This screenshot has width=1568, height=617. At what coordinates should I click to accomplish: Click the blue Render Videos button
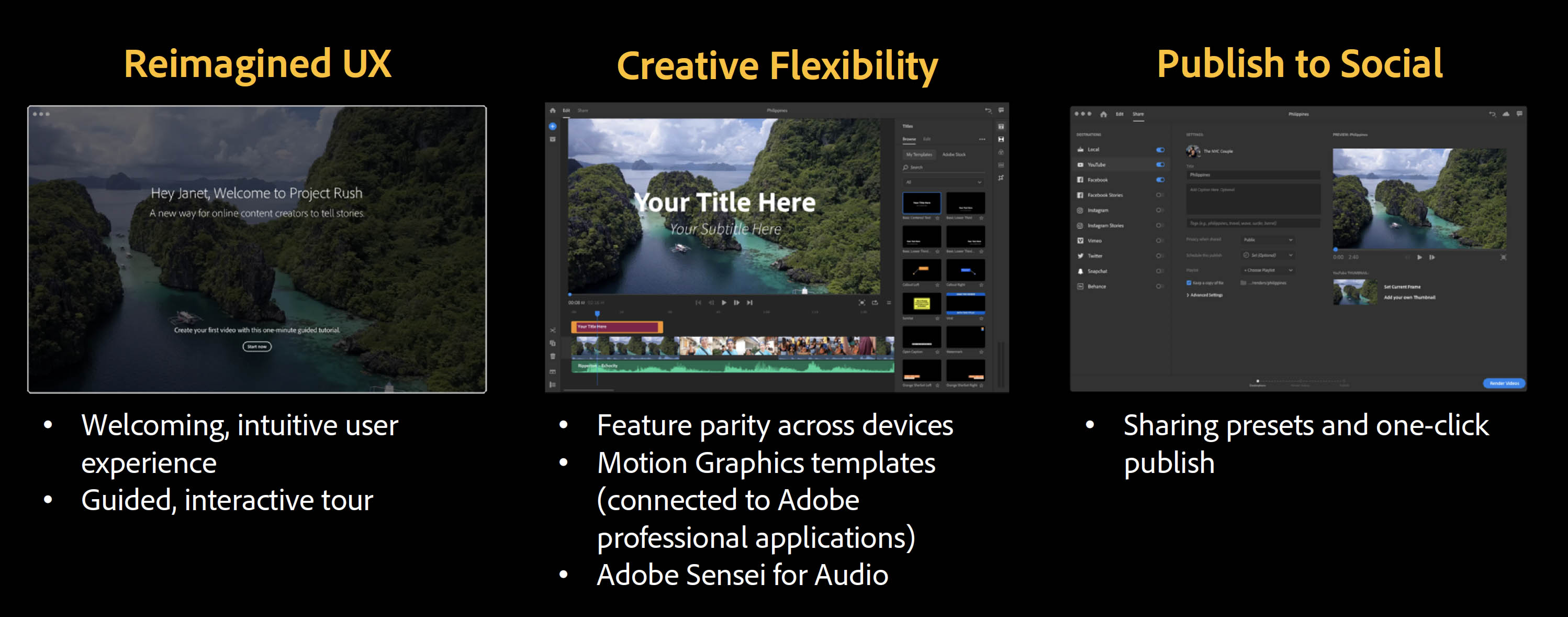point(1504,384)
